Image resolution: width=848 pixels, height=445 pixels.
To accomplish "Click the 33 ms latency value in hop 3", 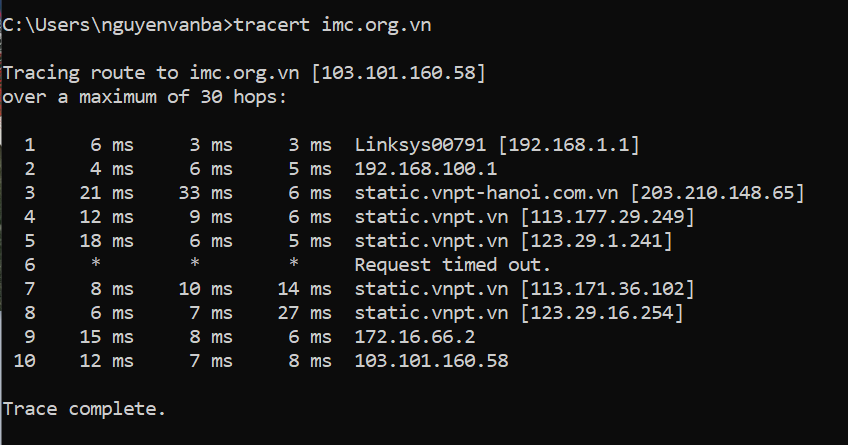I will (x=206, y=193).
